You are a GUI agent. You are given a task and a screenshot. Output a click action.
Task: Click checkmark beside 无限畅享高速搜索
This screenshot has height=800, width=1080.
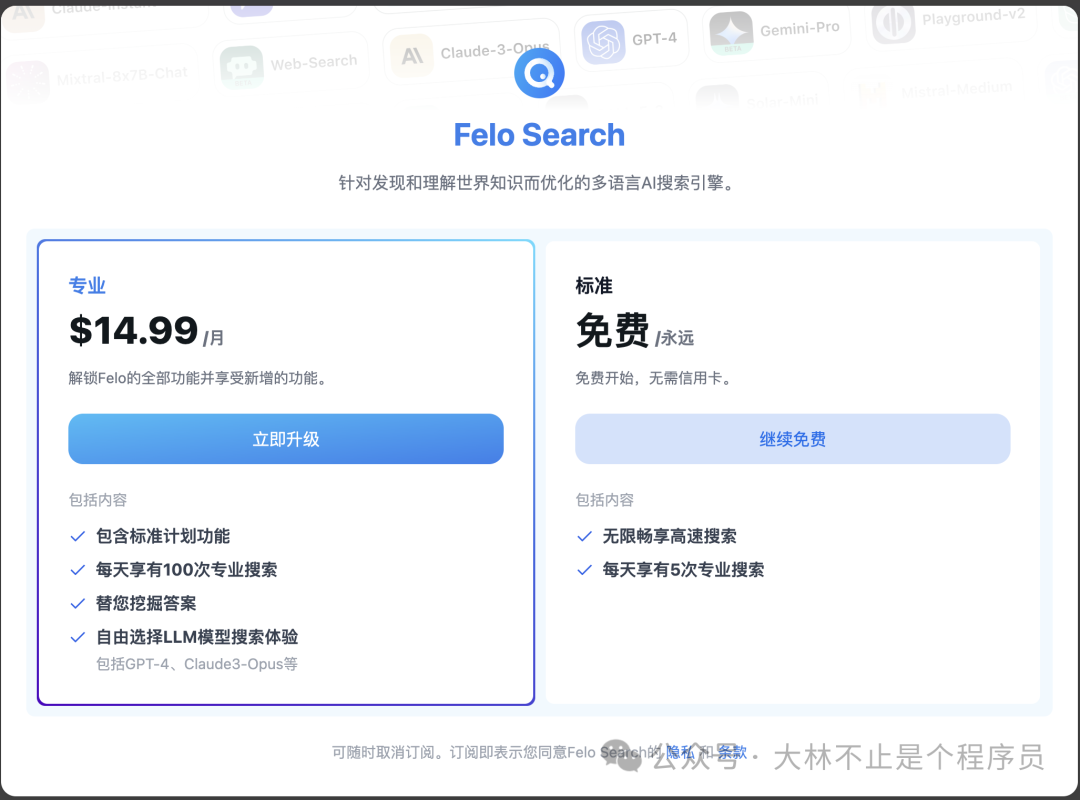click(x=585, y=536)
